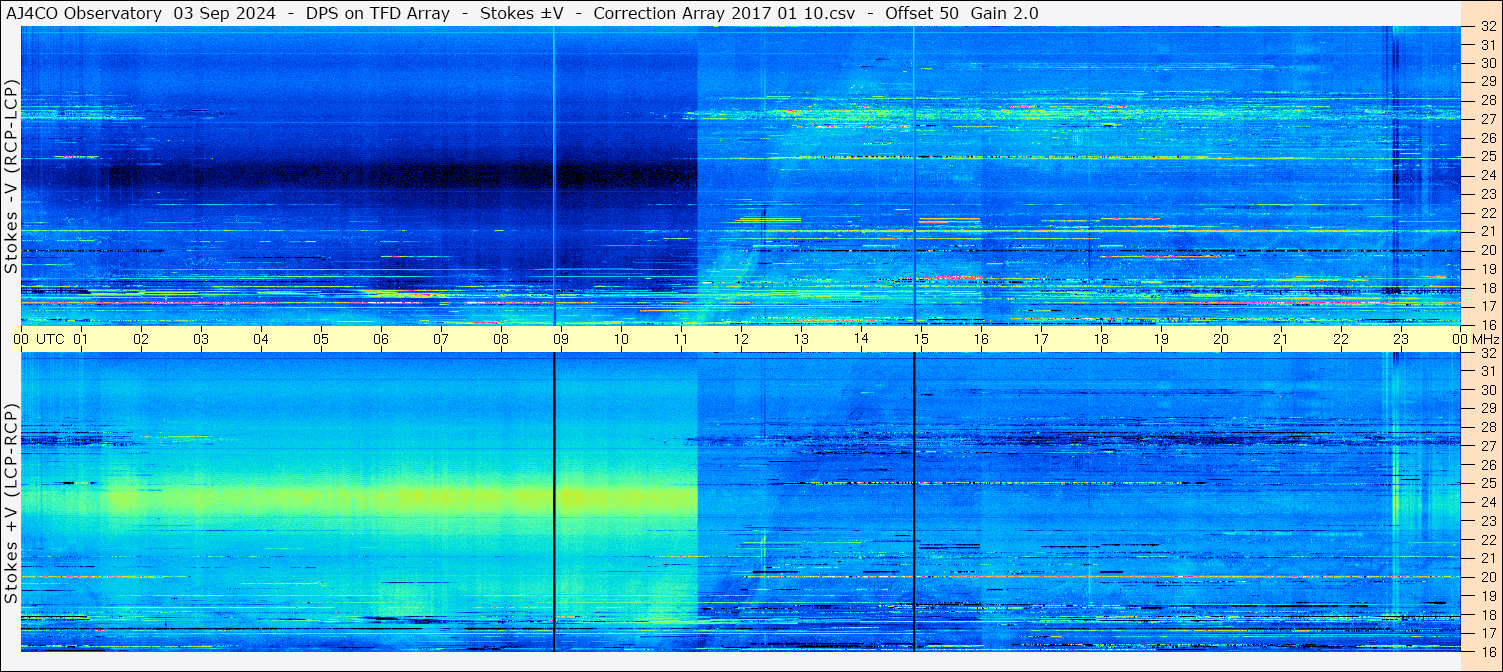Screen dimensions: 1503x672
Task: Select the 21 hour tick on time axis
Action: (1281, 339)
